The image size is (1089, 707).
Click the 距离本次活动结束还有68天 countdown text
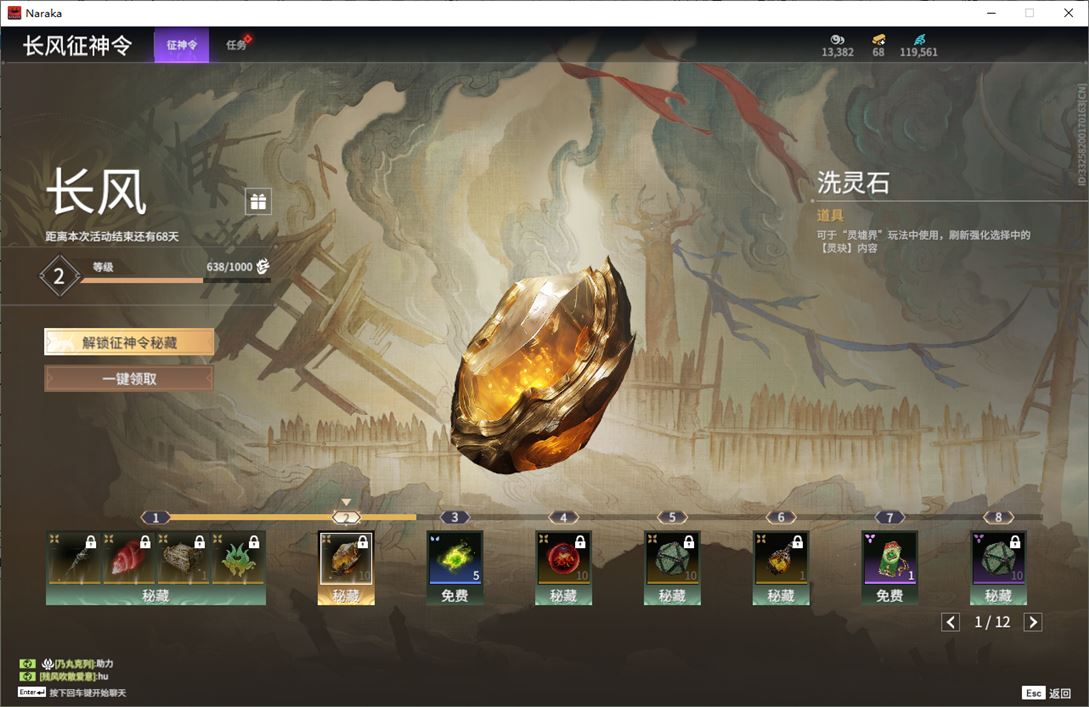[x=113, y=236]
